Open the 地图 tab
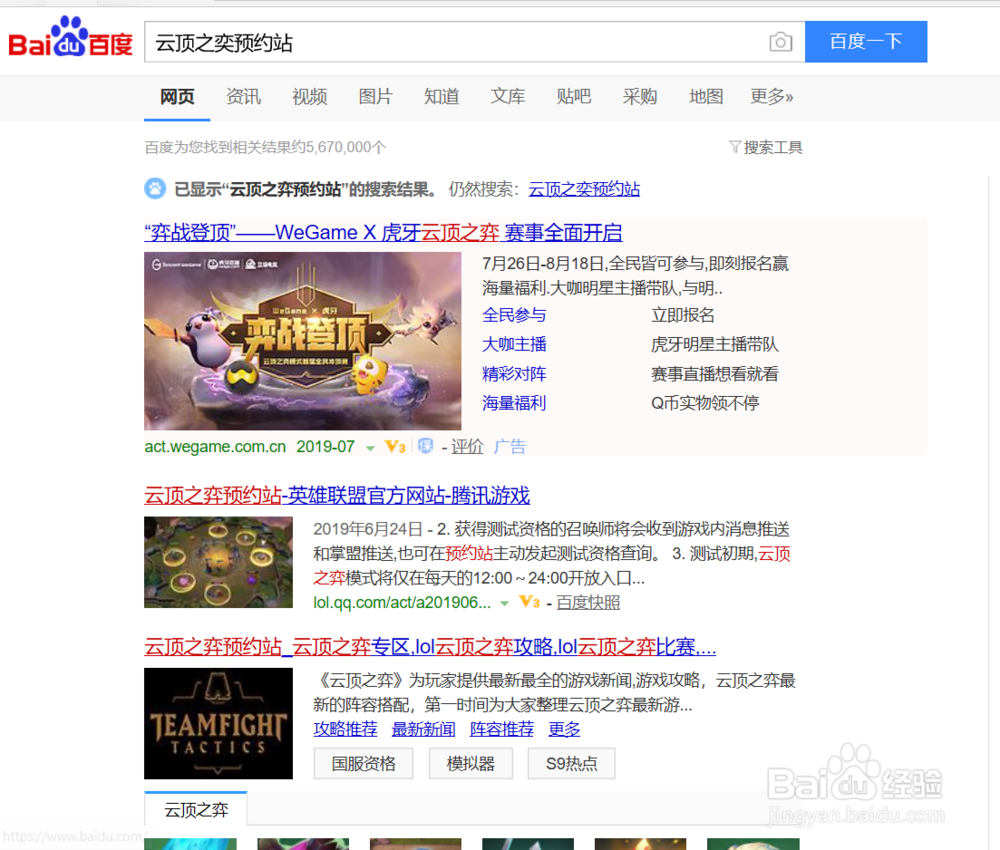1000x850 pixels. click(706, 97)
